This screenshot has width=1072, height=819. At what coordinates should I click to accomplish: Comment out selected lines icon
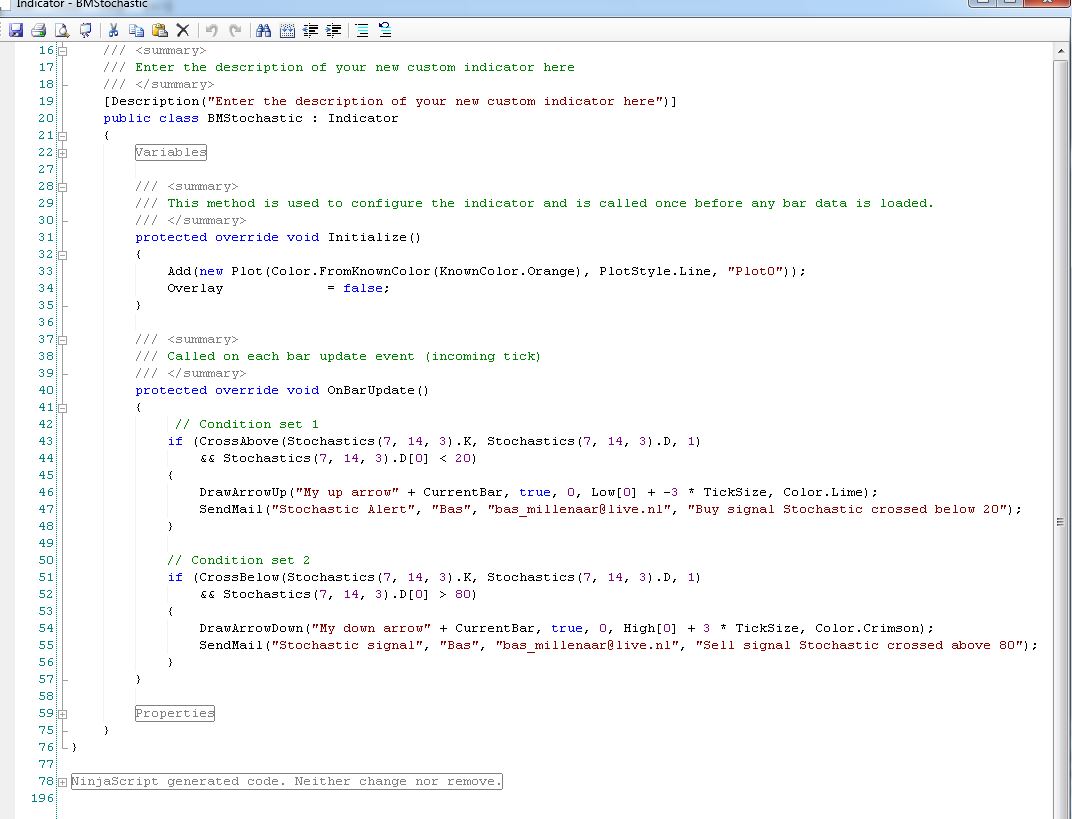point(362,30)
